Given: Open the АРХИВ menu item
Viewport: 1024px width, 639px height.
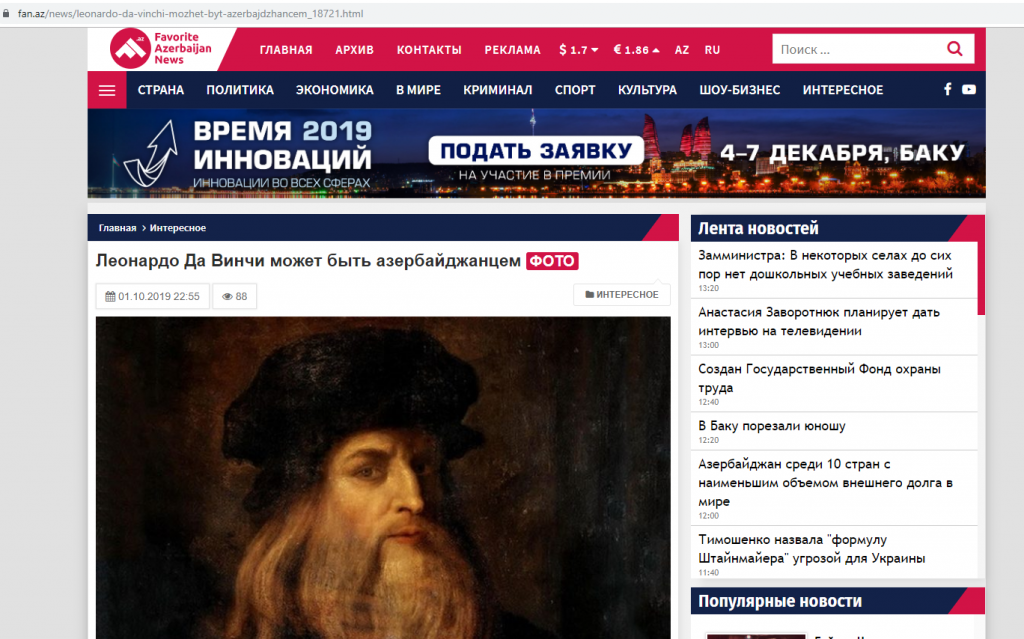Looking at the screenshot, I should coord(355,50).
